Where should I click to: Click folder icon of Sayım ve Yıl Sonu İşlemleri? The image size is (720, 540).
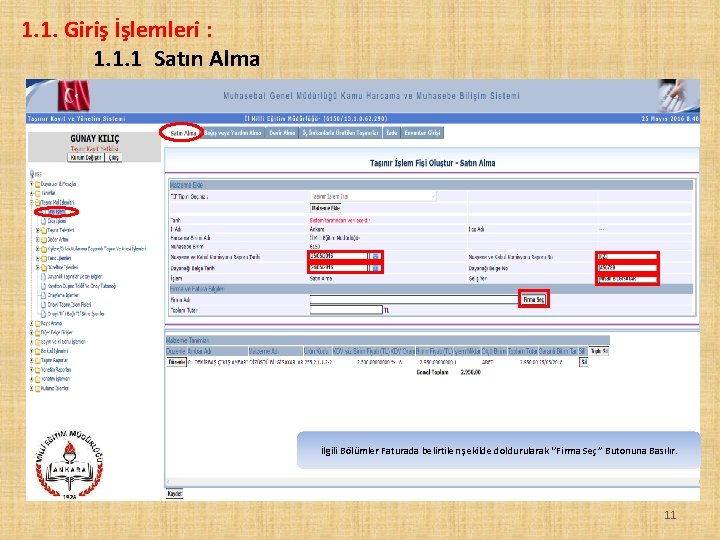pyautogui.click(x=38, y=342)
